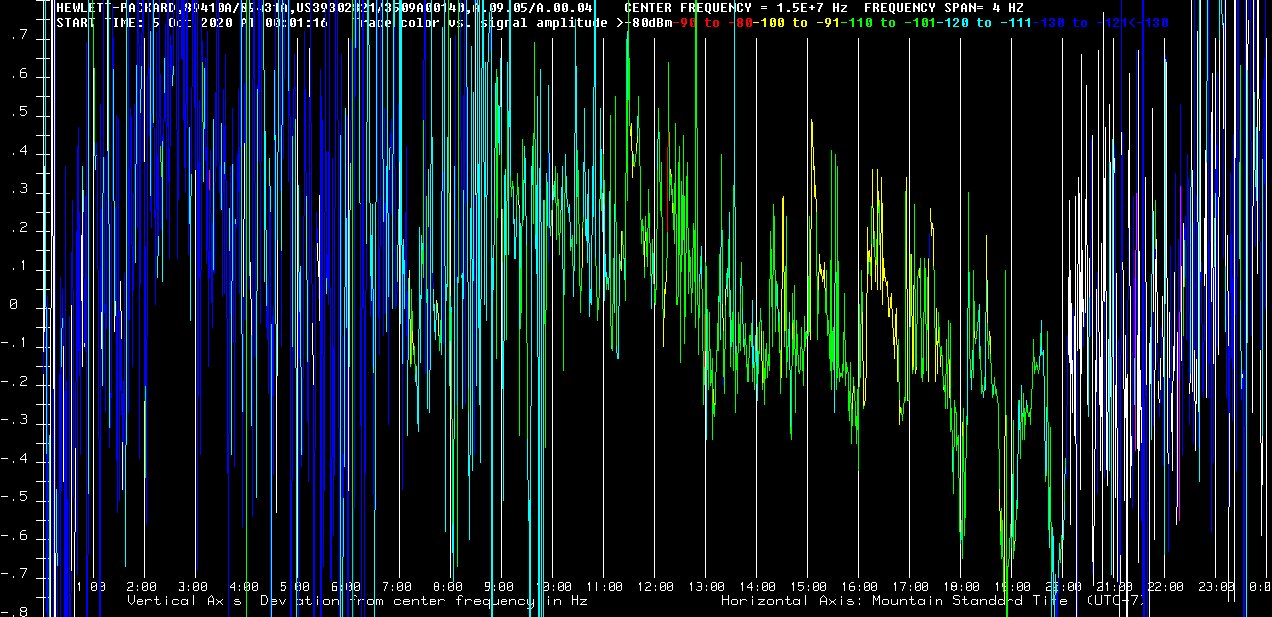This screenshot has width=1272, height=617.
Task: Click the '.7' vertical axis label
Action: pyautogui.click(x=19, y=36)
